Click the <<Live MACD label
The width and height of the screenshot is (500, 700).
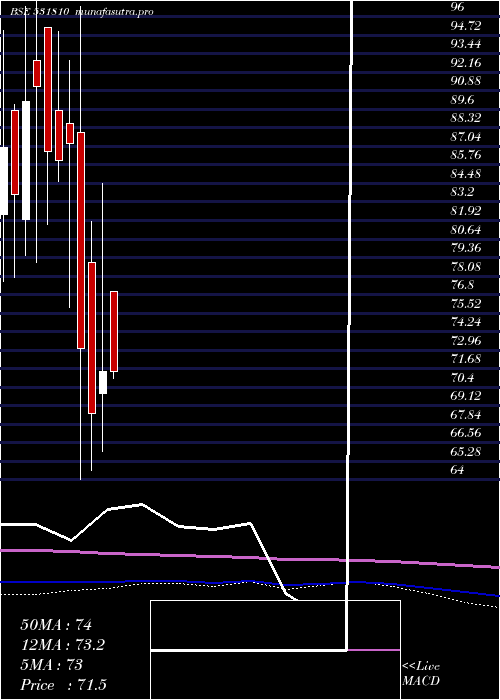[x=421, y=674]
